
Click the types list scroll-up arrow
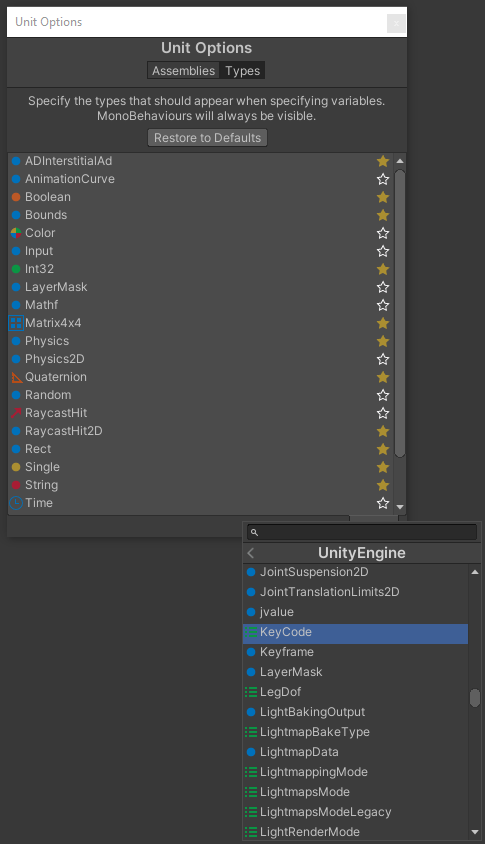click(x=400, y=161)
